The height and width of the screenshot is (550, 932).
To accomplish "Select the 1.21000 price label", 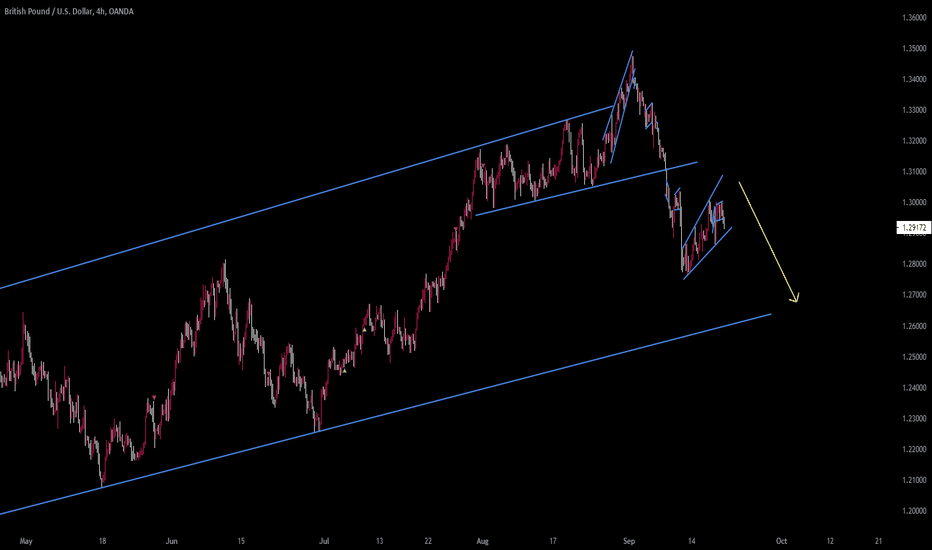I will (x=914, y=480).
